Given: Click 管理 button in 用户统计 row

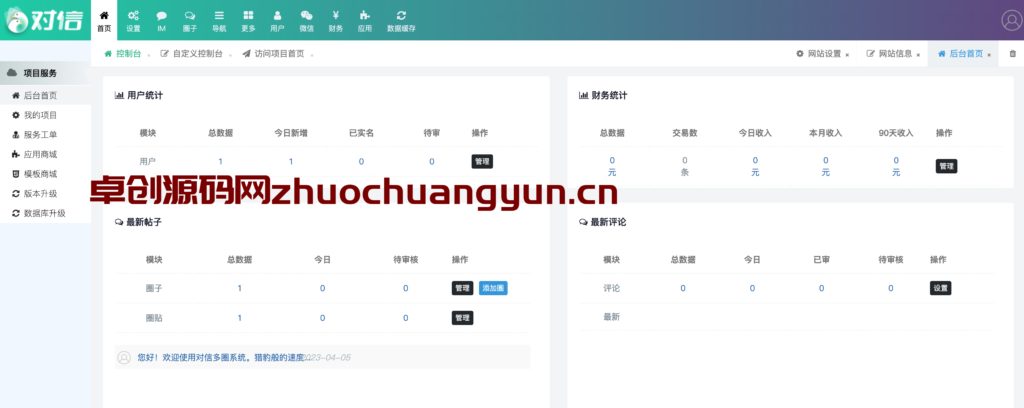Looking at the screenshot, I should 482,161.
